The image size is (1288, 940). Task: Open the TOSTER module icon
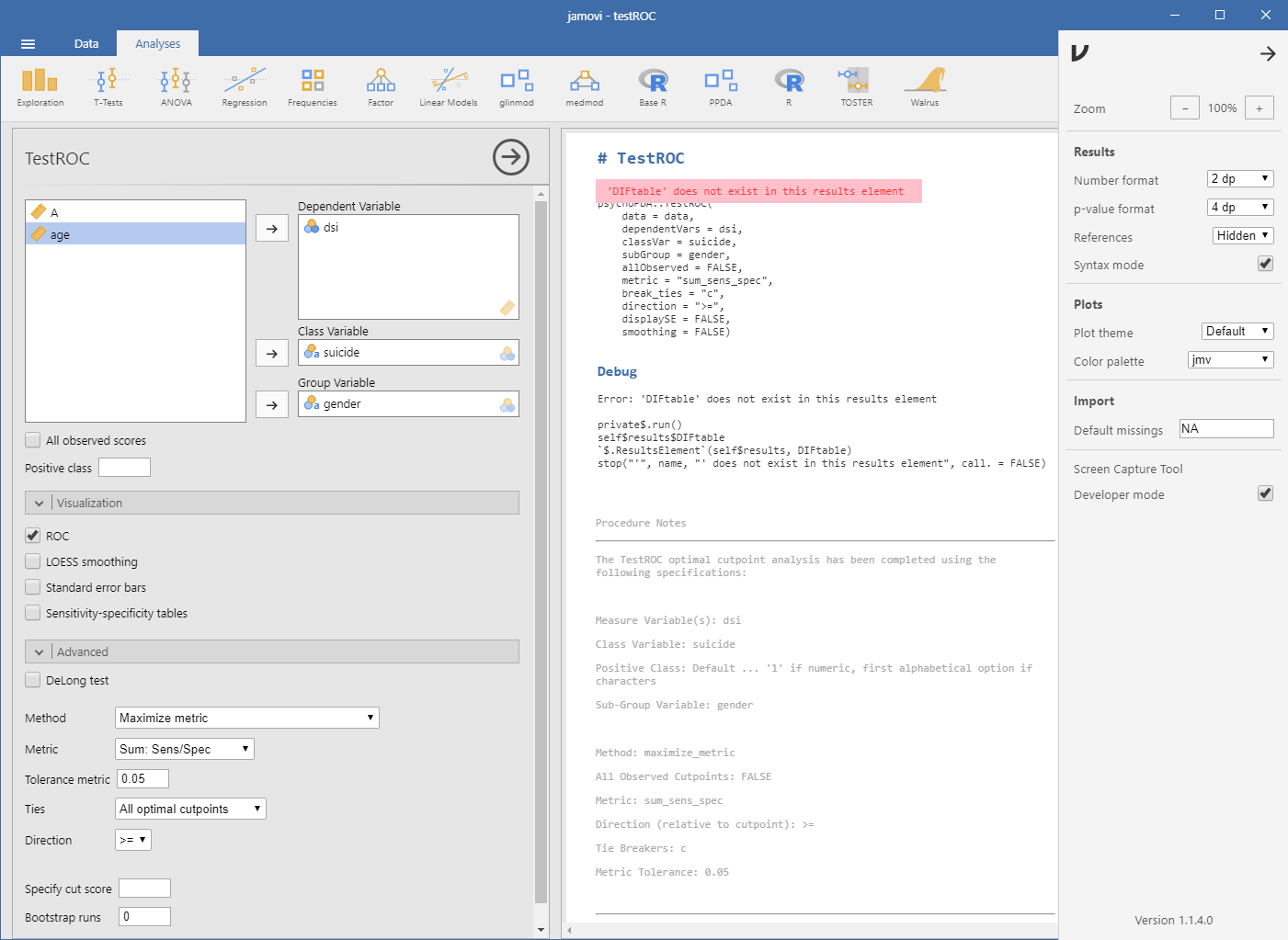[856, 87]
